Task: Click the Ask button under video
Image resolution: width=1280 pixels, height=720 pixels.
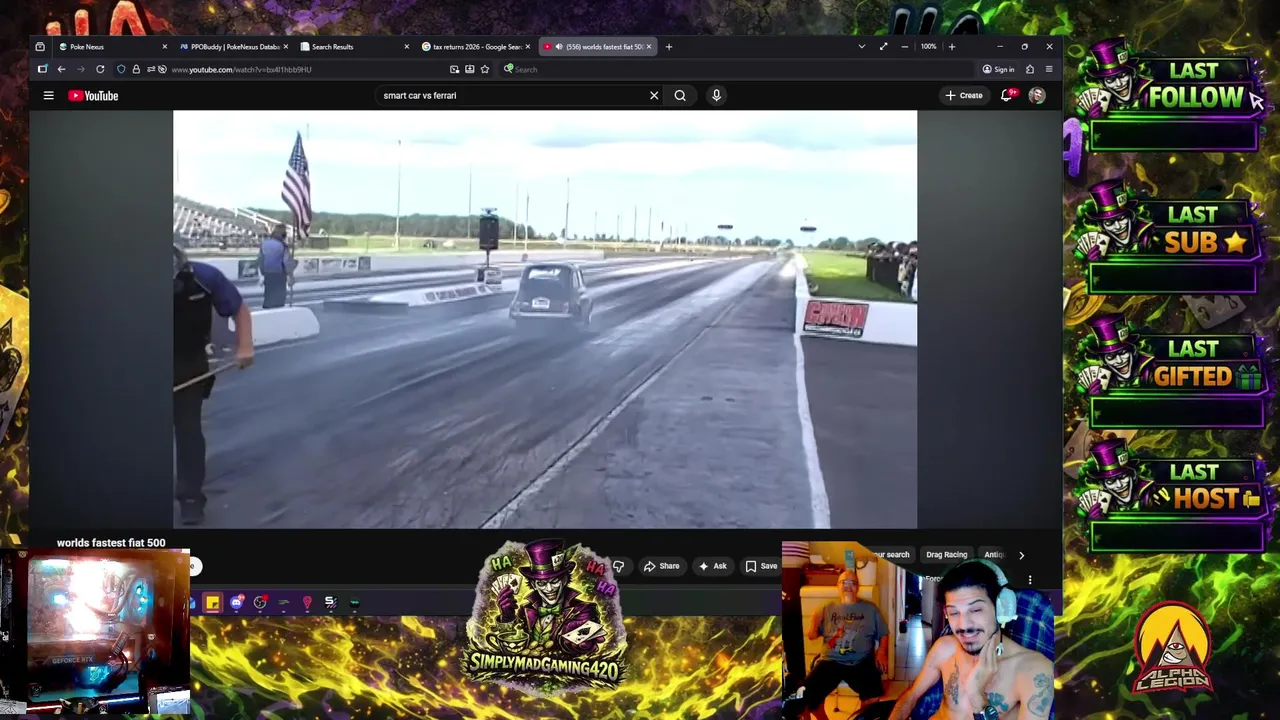Action: (x=713, y=566)
